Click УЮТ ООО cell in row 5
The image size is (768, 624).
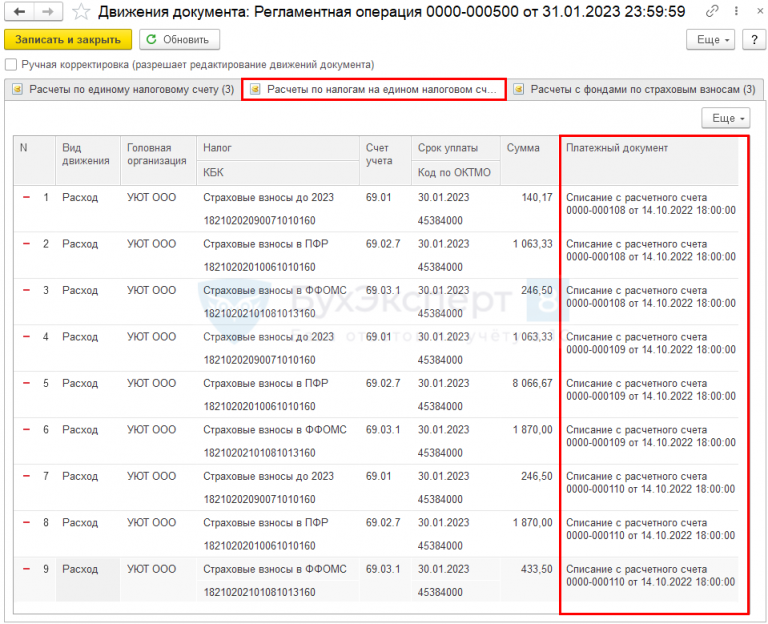click(x=151, y=383)
